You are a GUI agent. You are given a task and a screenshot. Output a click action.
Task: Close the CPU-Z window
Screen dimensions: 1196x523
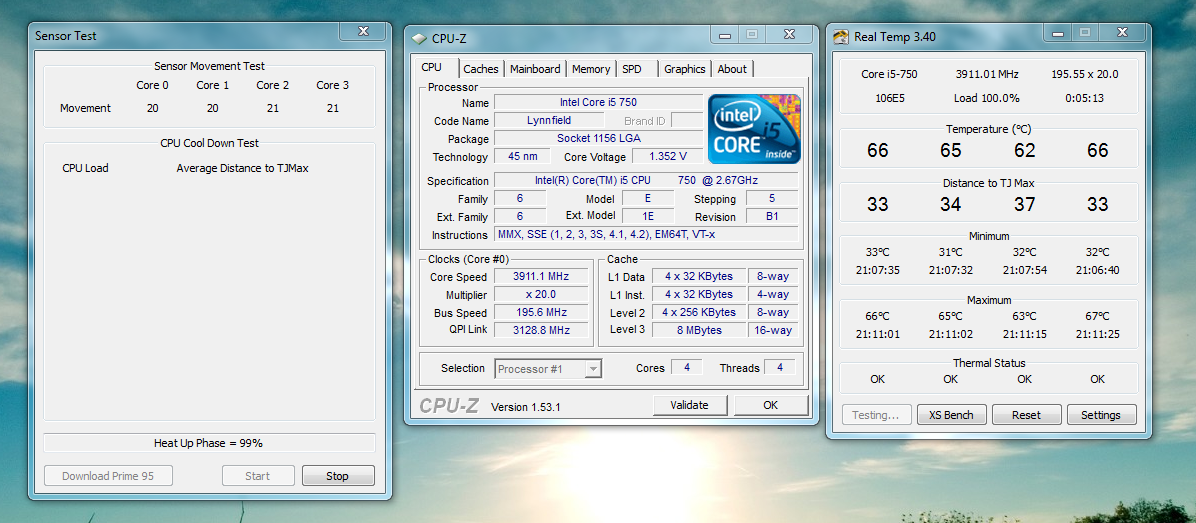tap(789, 34)
